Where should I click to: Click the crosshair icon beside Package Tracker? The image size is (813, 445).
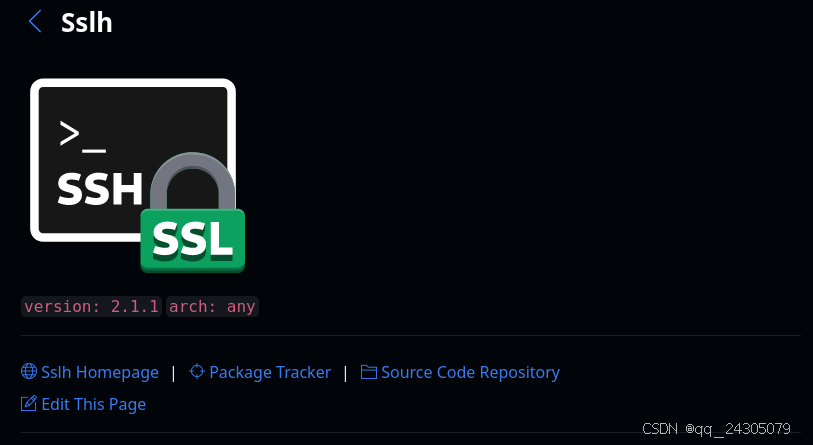(x=197, y=371)
